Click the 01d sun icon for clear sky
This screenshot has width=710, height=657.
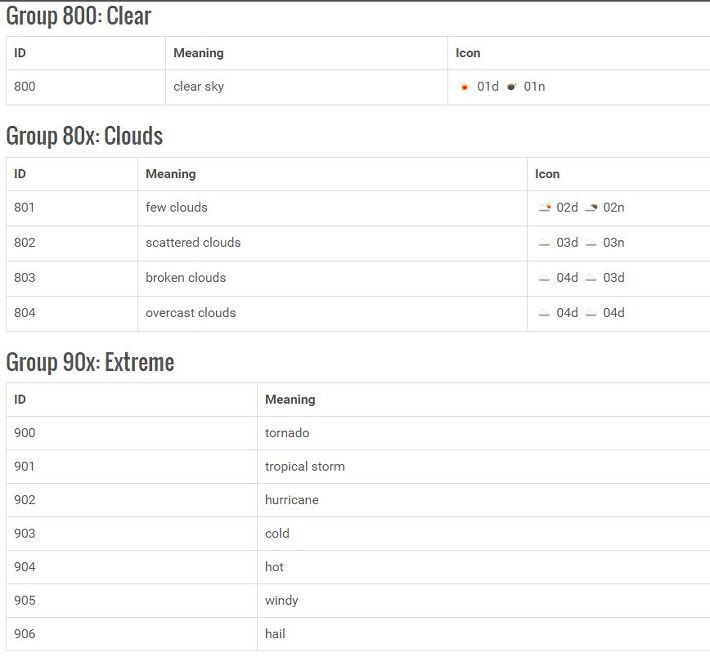(464, 87)
